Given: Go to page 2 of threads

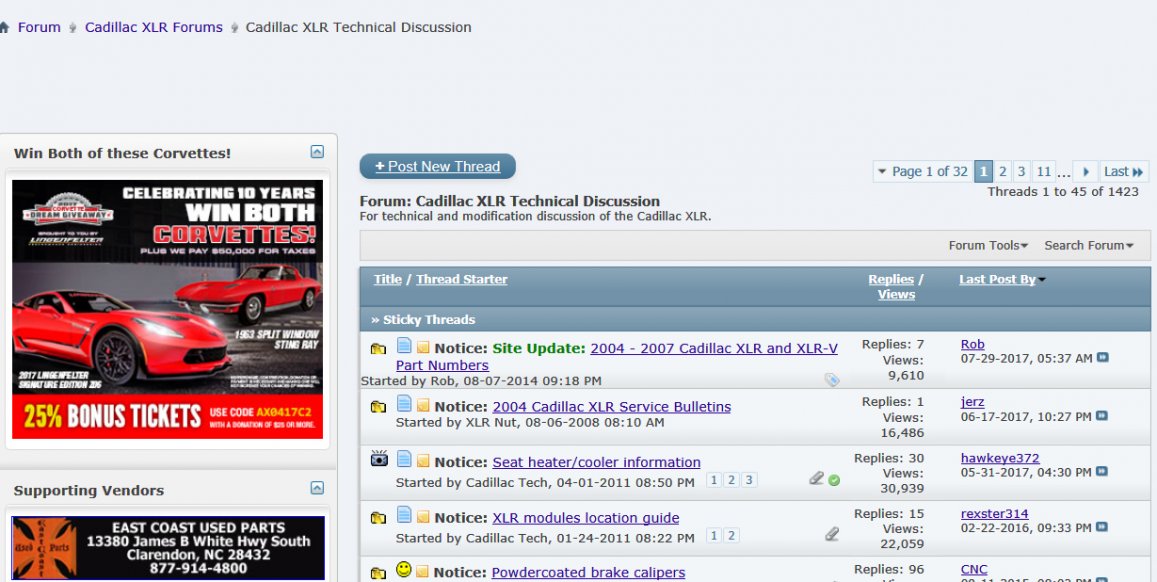Looking at the screenshot, I should tap(1003, 171).
